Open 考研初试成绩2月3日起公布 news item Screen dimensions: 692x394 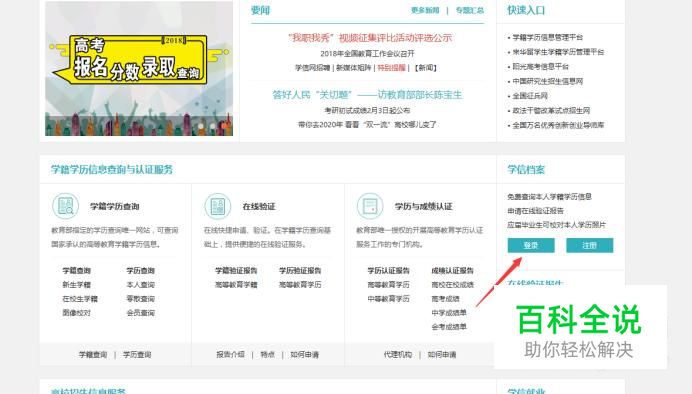point(367,110)
